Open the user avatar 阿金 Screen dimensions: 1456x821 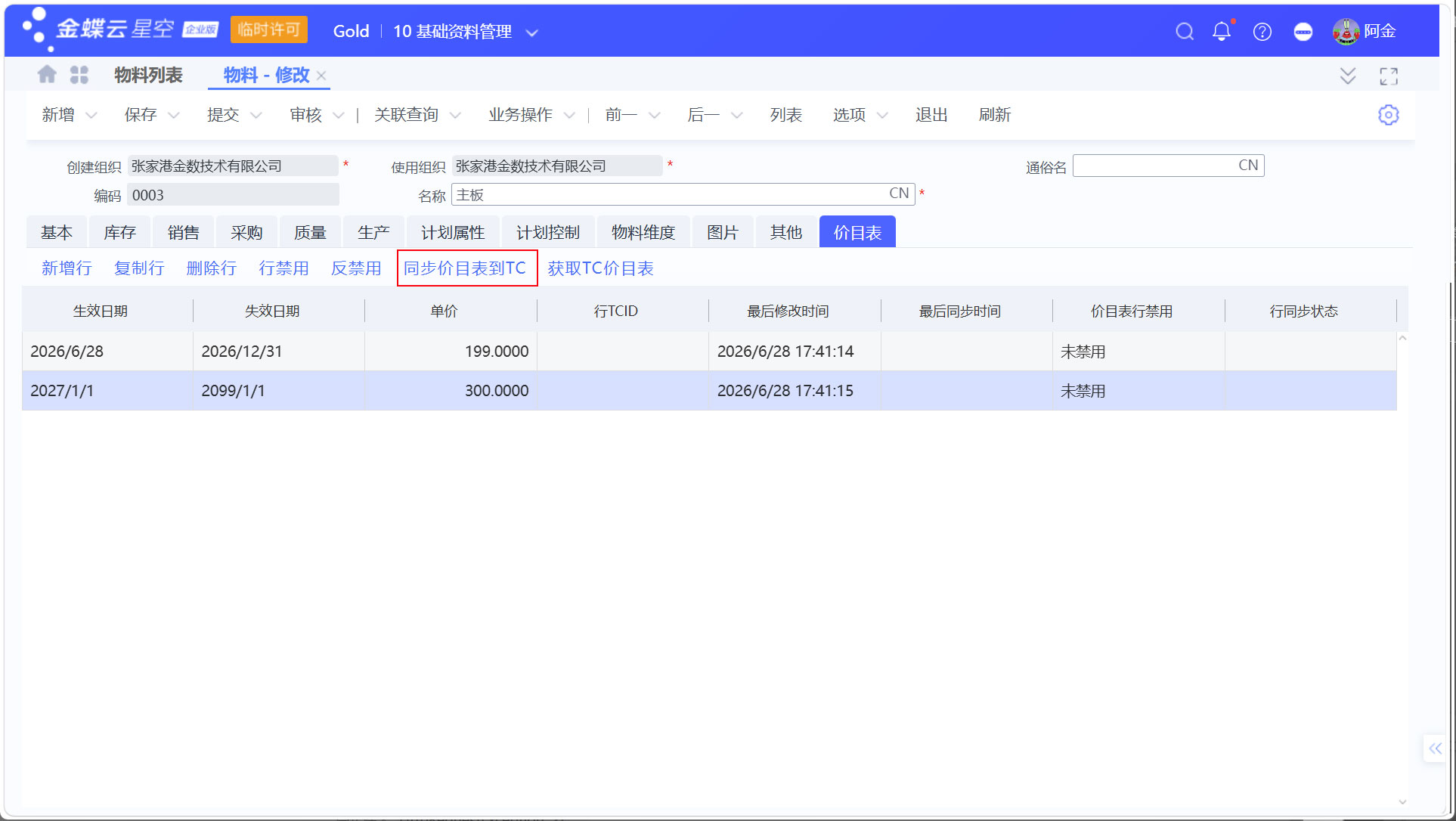[1365, 32]
